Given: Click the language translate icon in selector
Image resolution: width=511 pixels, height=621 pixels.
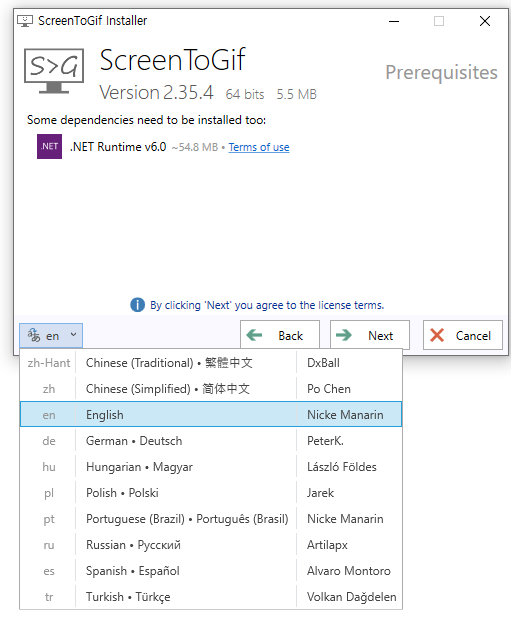Looking at the screenshot, I should [34, 335].
